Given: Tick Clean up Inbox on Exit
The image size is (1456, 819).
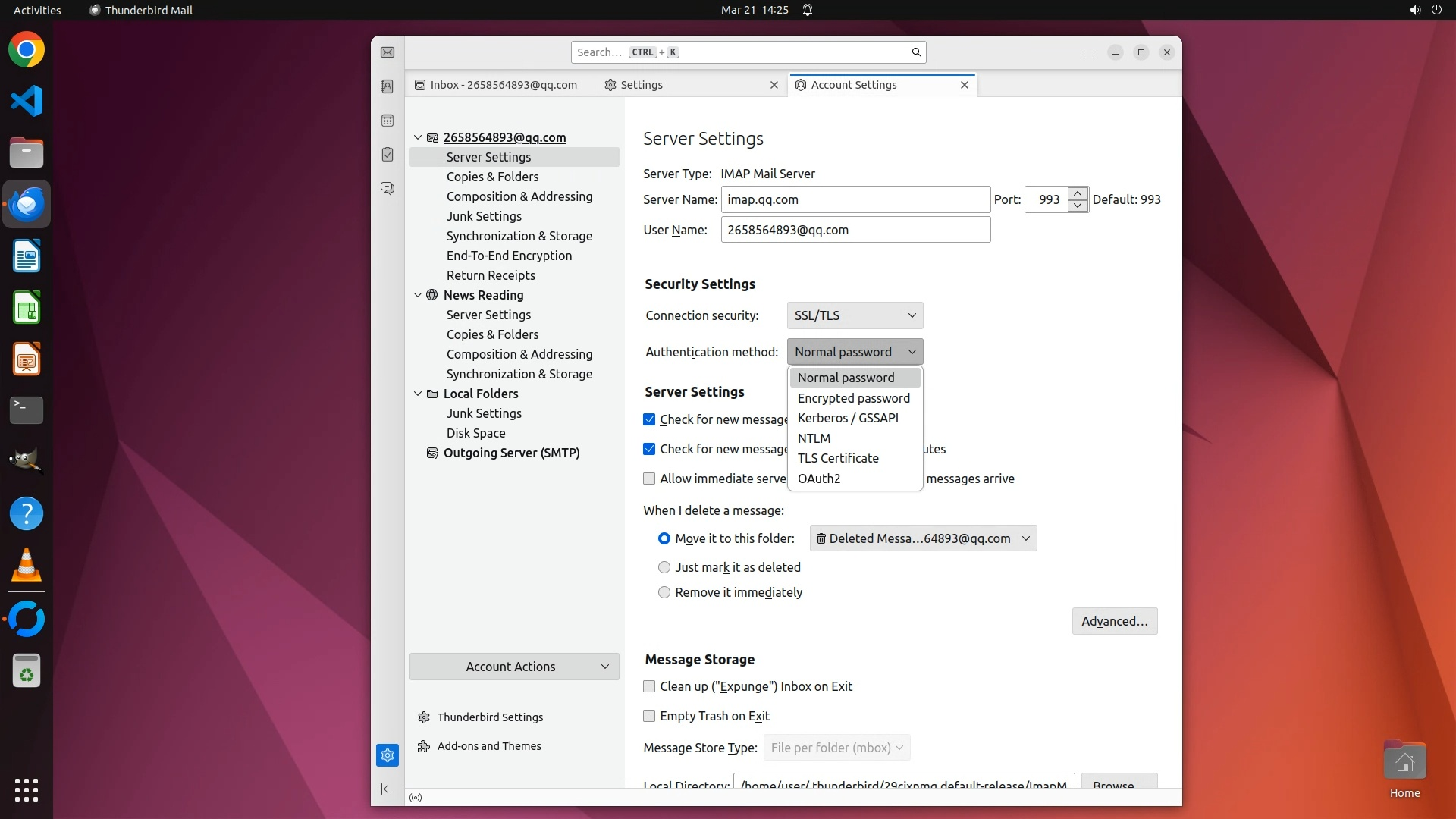Looking at the screenshot, I should coord(649,686).
